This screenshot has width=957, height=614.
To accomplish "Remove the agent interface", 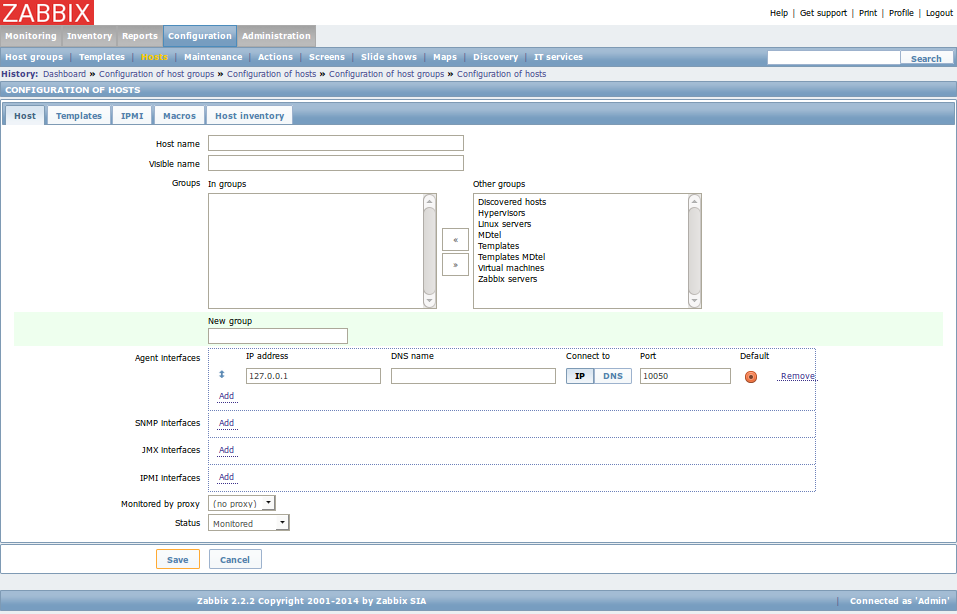I will (798, 376).
